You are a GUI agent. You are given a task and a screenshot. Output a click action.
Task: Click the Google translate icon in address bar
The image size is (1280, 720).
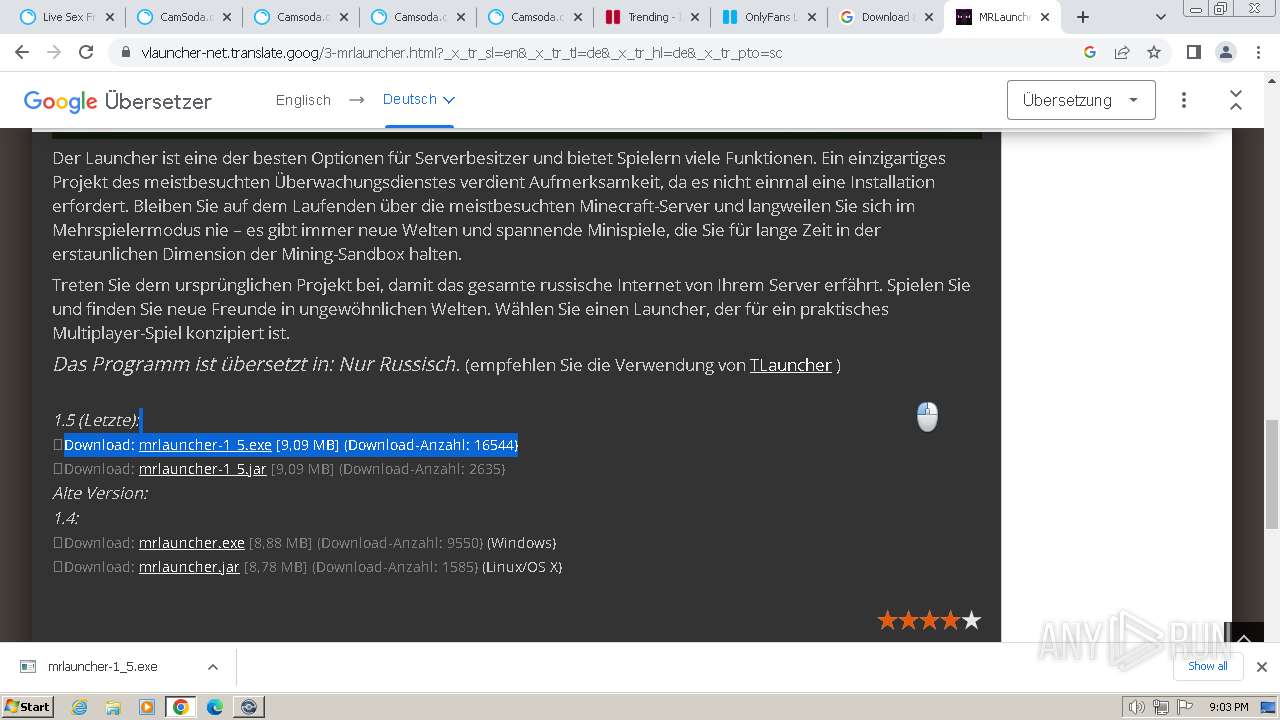(x=1090, y=52)
